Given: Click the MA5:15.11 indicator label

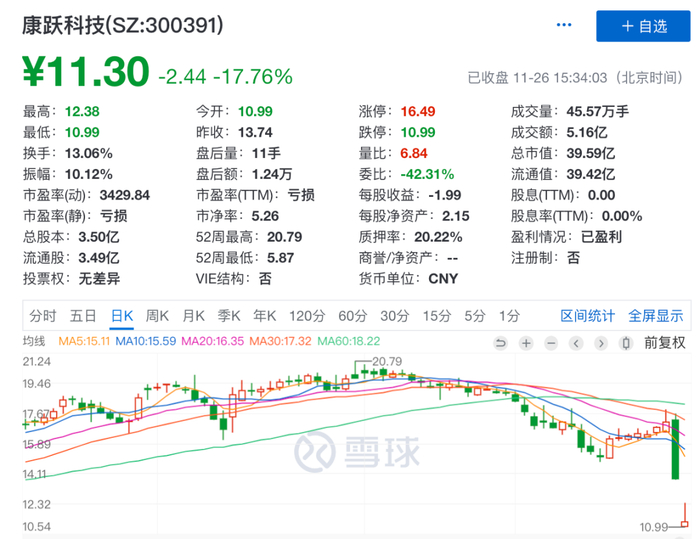Looking at the screenshot, I should tap(84, 342).
